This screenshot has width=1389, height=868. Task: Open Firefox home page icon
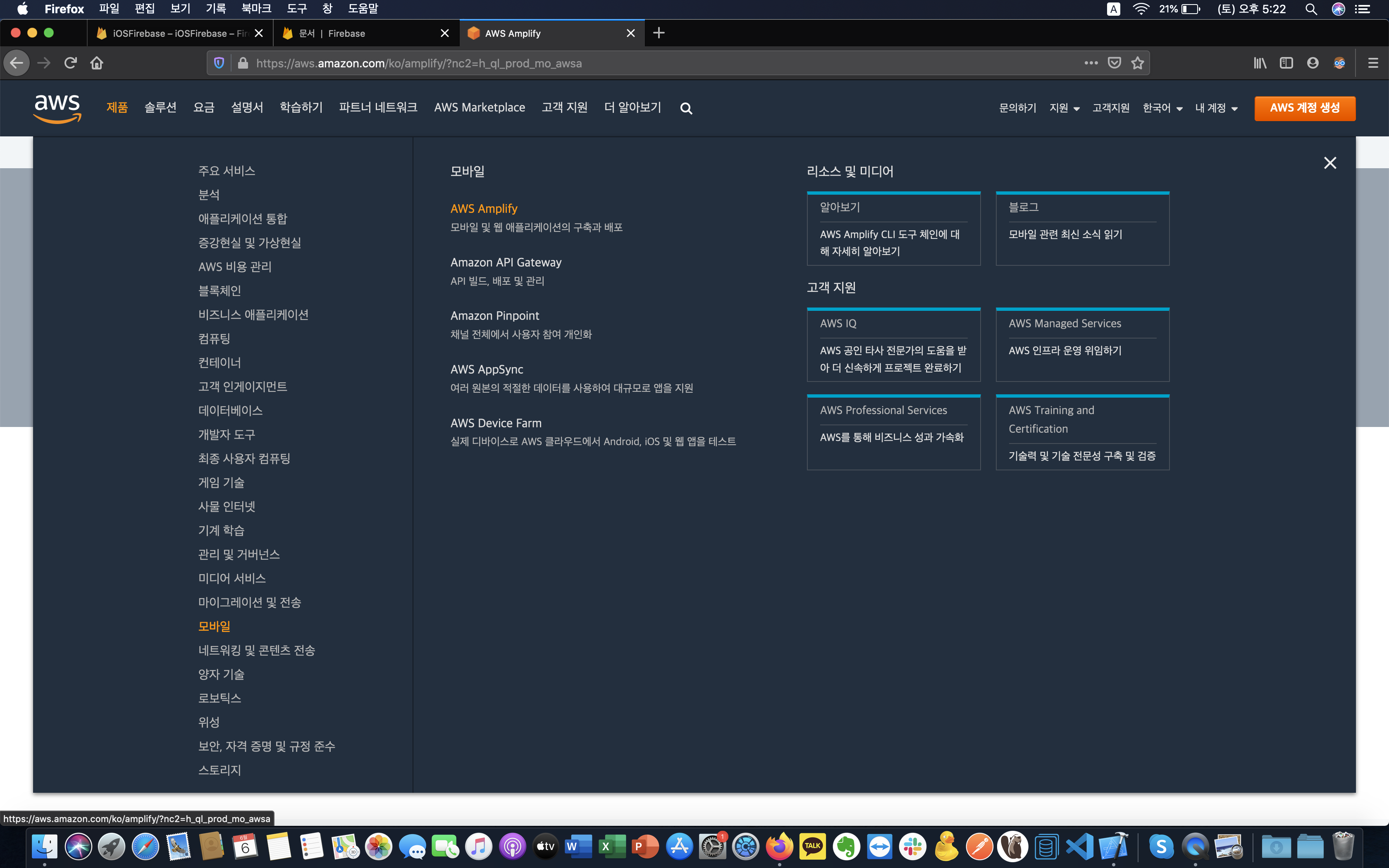click(96, 63)
